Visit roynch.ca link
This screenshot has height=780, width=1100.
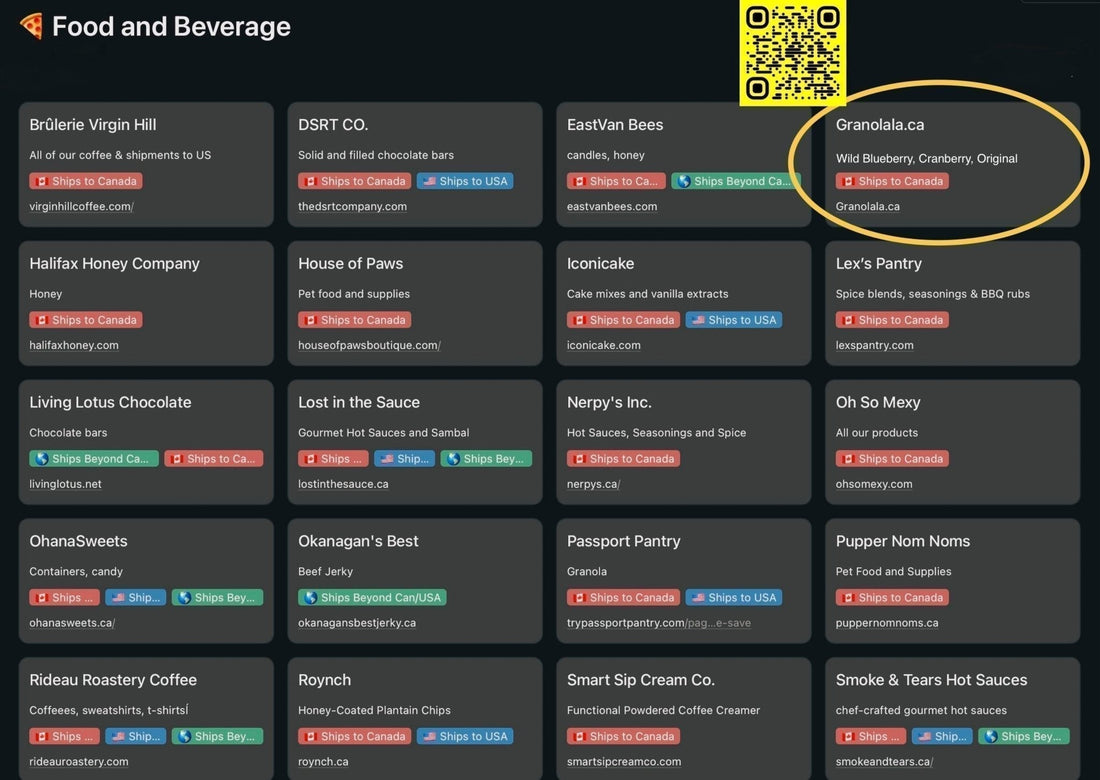point(323,762)
